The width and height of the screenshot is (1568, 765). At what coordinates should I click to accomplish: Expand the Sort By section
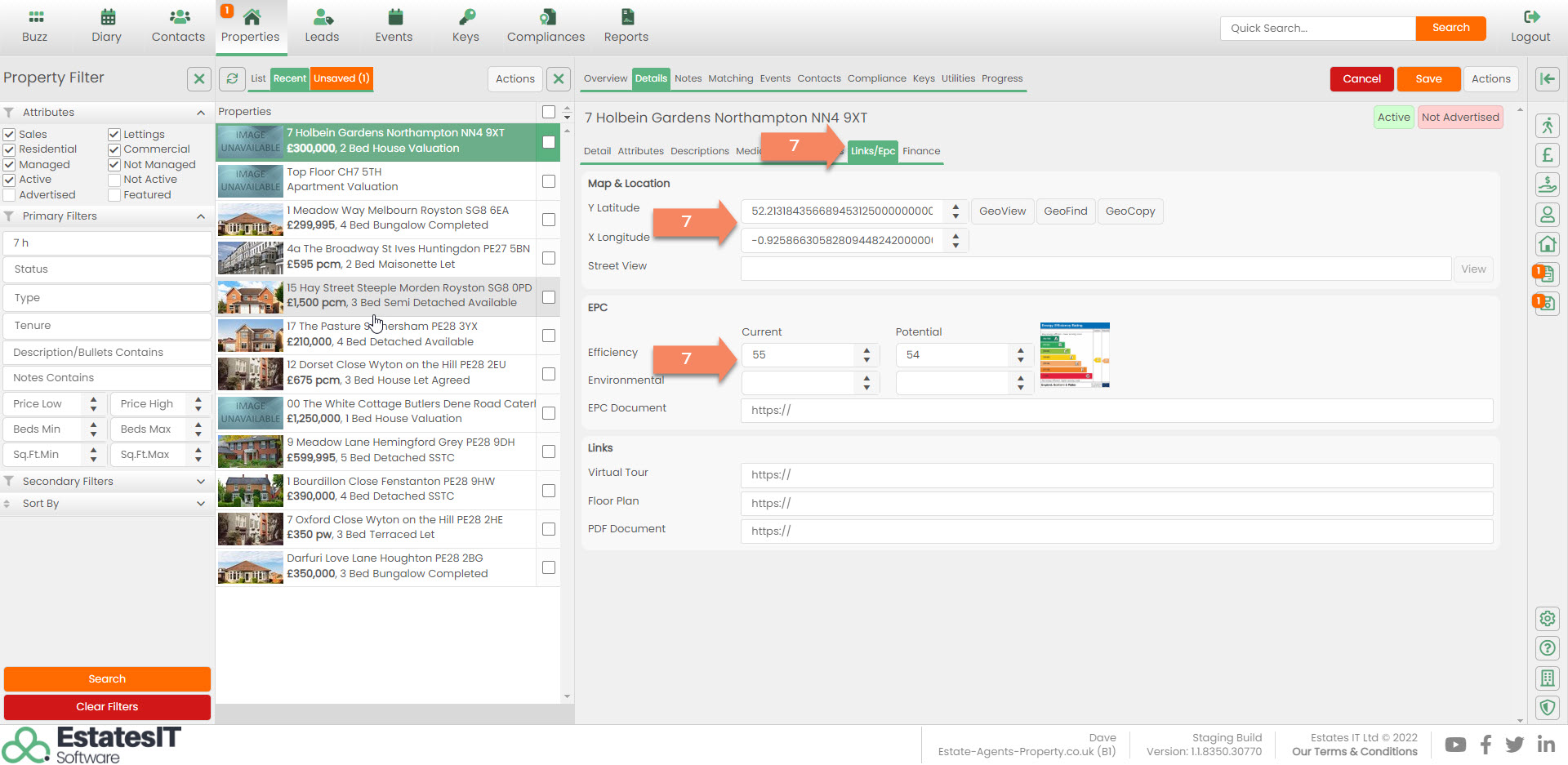(x=201, y=504)
